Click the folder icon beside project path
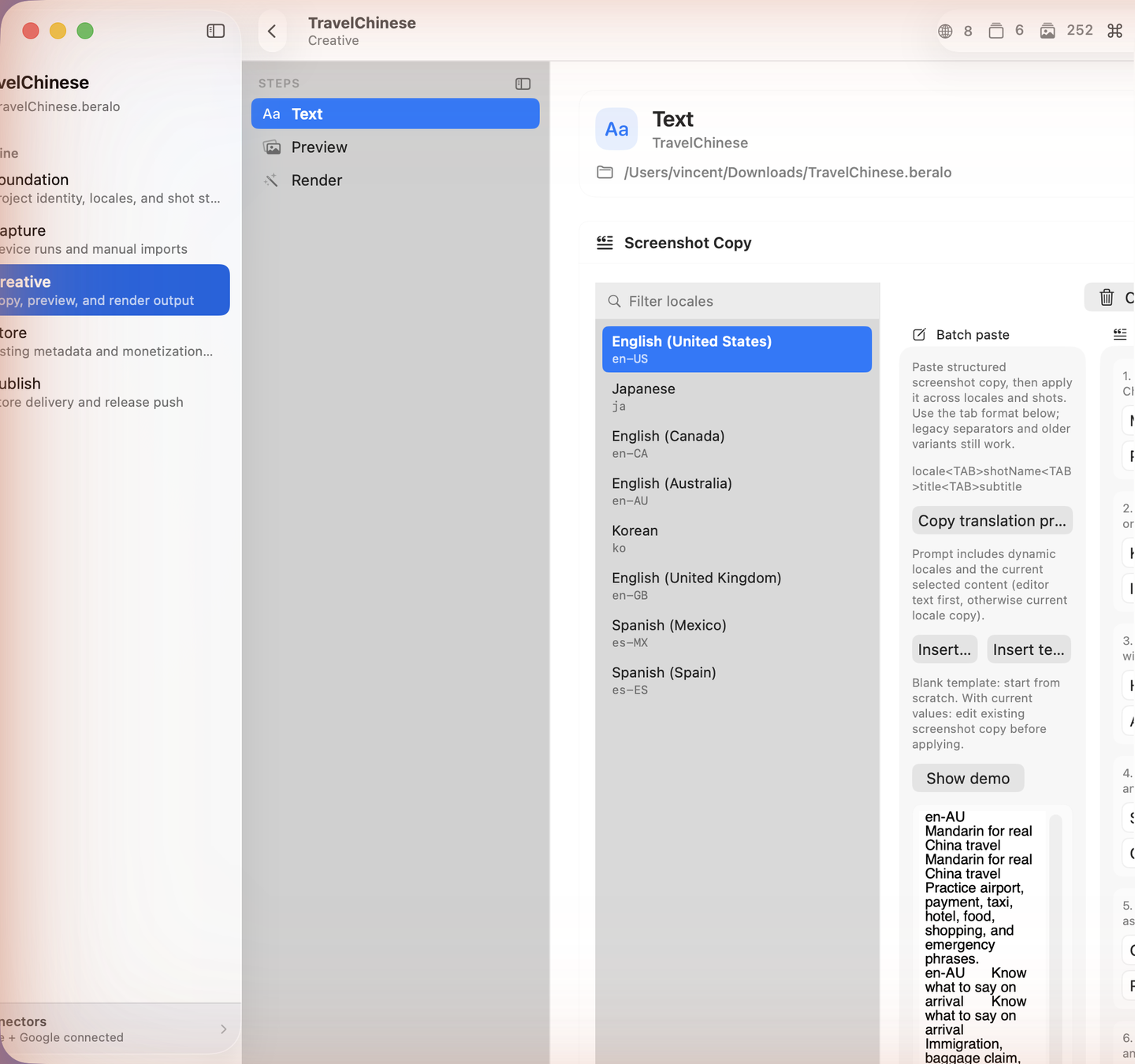The width and height of the screenshot is (1135, 1064). (605, 172)
